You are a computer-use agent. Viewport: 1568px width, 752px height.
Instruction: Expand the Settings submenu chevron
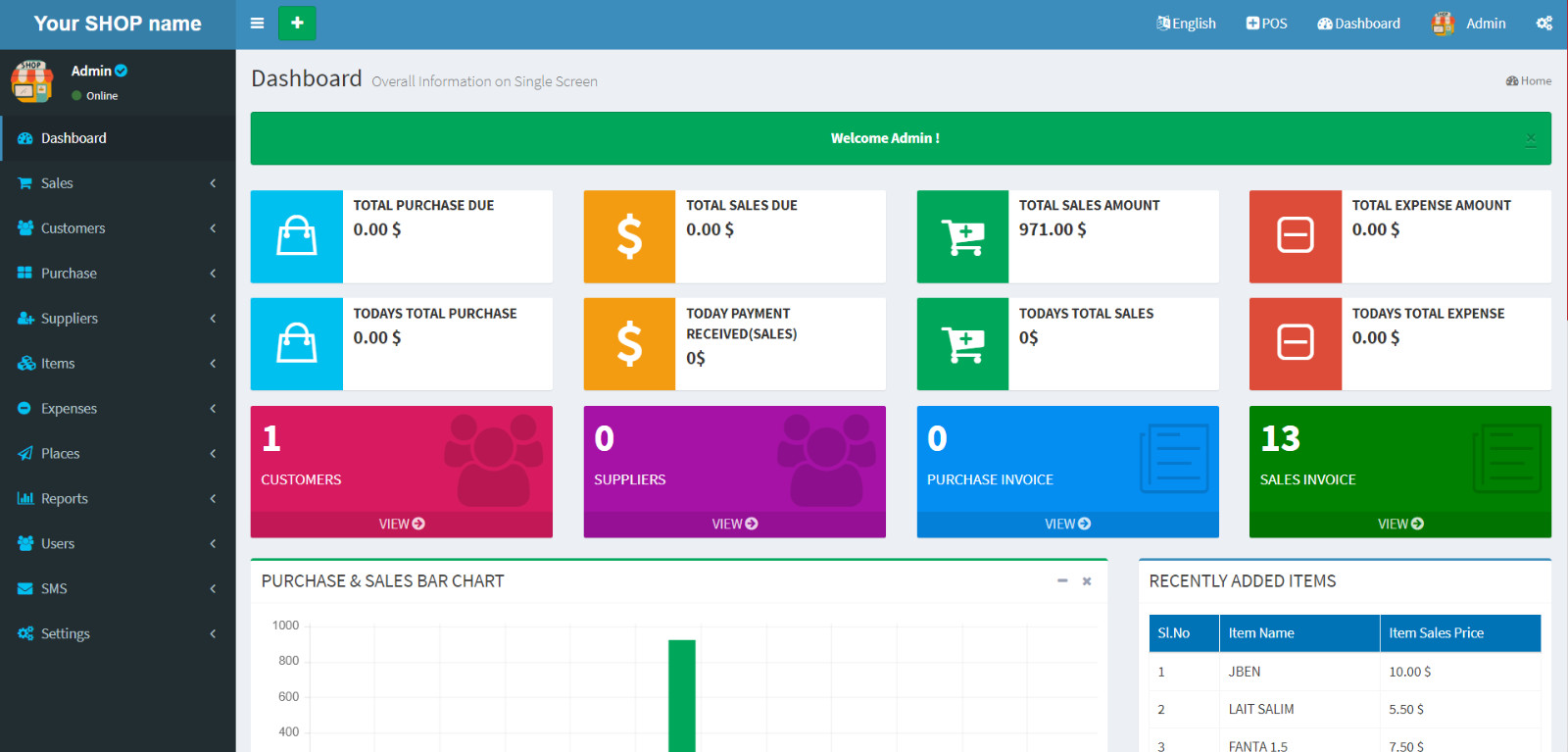click(x=213, y=634)
